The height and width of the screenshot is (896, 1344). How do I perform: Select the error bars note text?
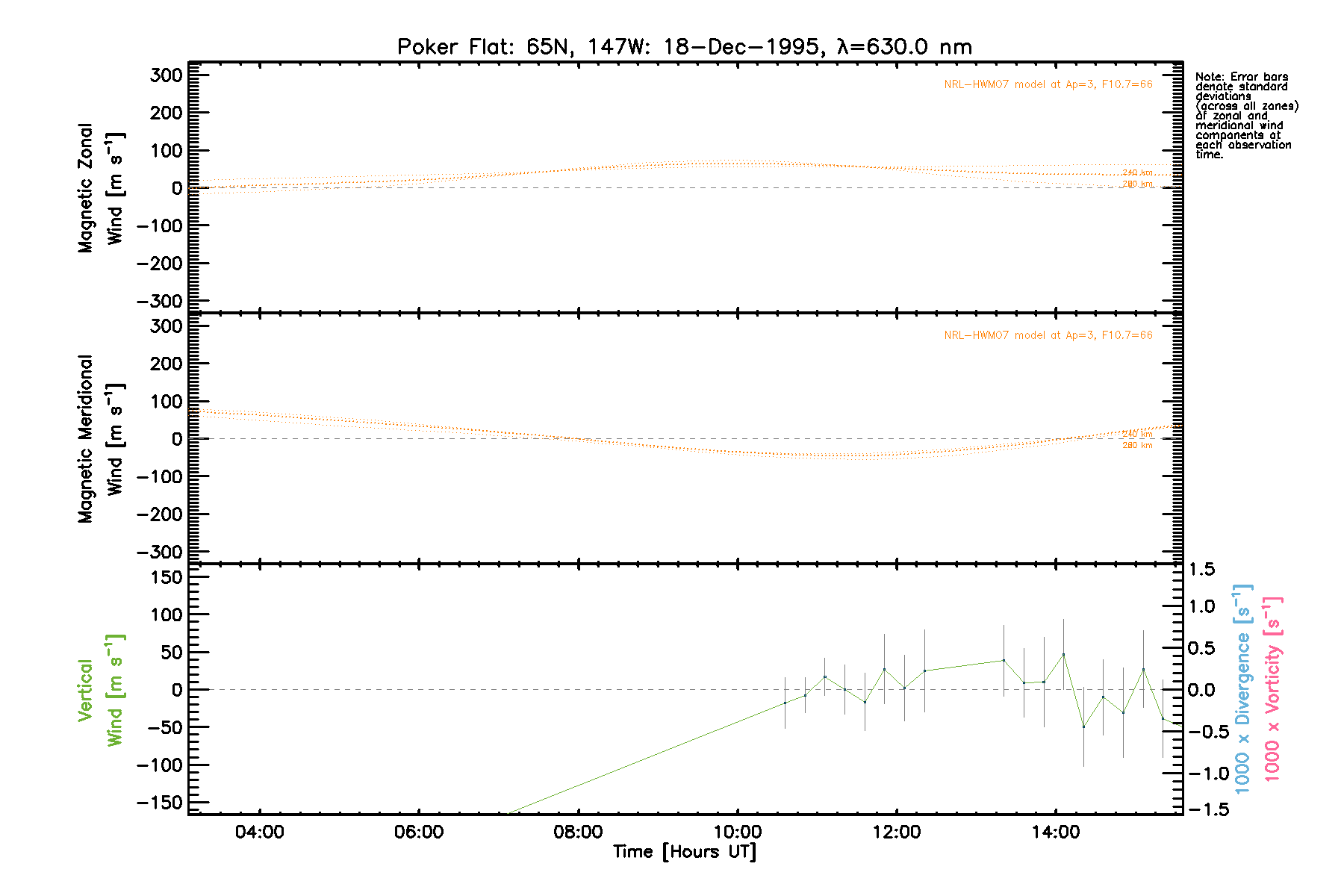(1247, 115)
